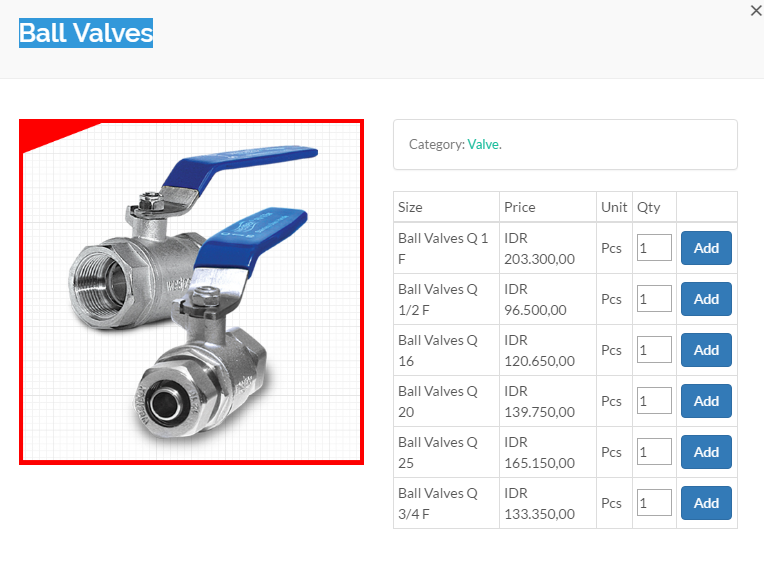Add Ball Valves Q 1 F to cart
Screen dimensions: 764x578
706,248
